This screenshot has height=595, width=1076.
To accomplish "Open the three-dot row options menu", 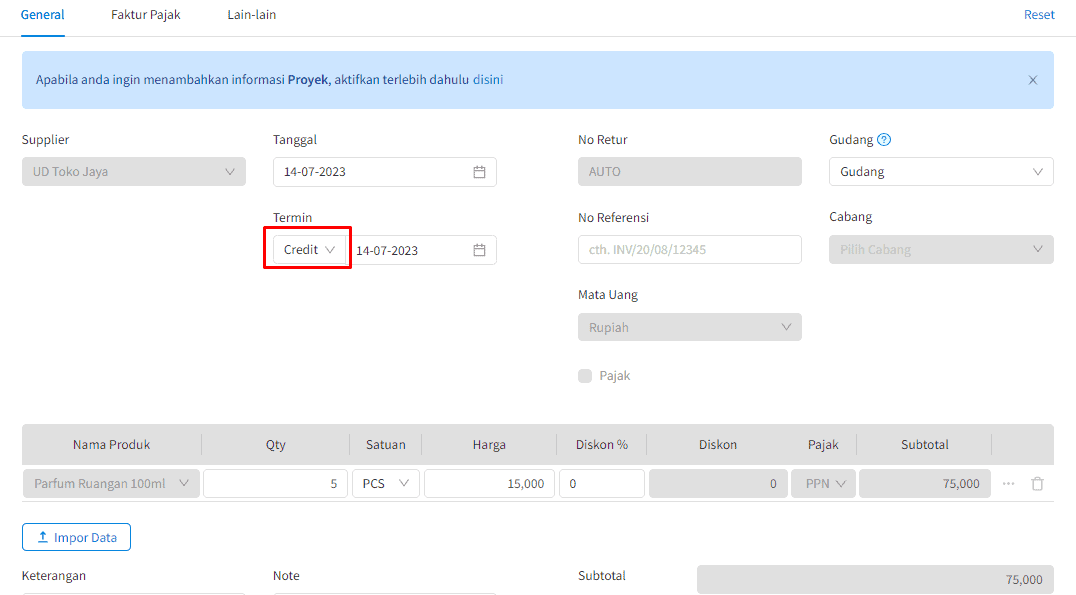I will [x=1009, y=484].
